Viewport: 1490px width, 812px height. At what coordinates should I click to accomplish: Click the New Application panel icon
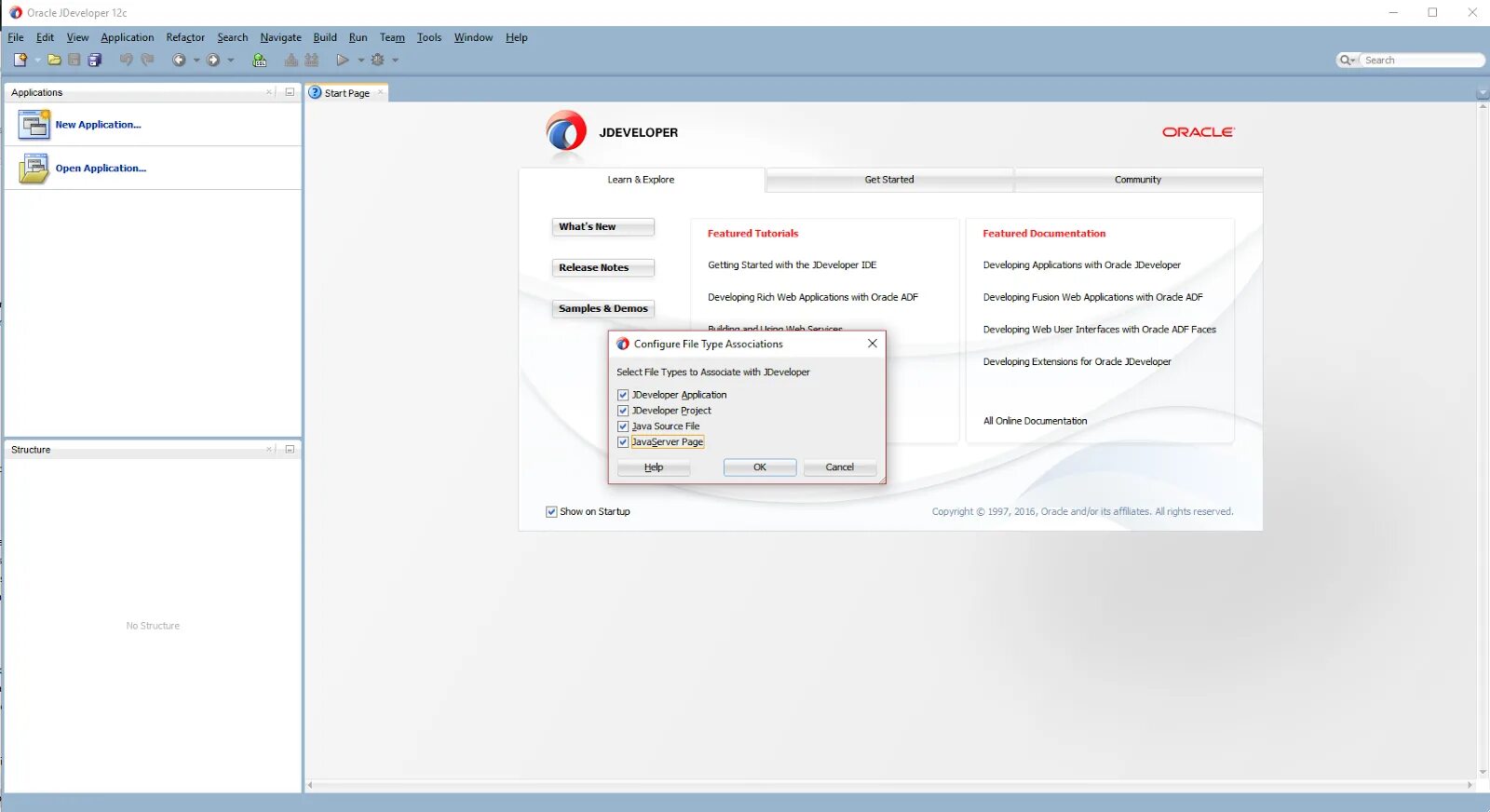tap(34, 124)
